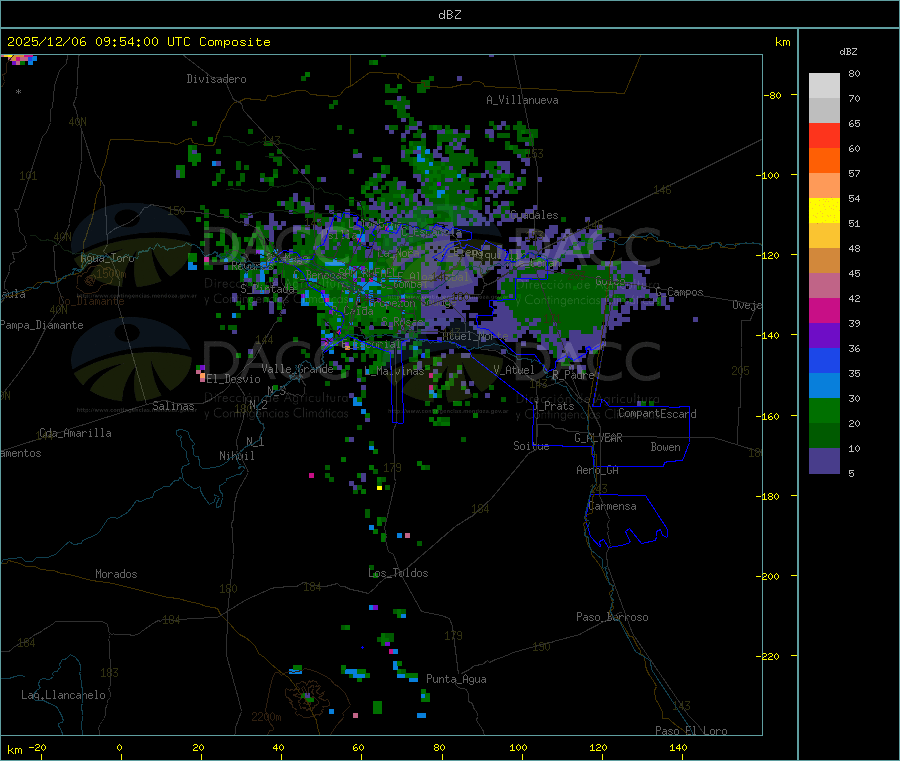The height and width of the screenshot is (761, 900).
Task: Pick the magenta 39-42 dBZ legend band
Action: (x=824, y=310)
